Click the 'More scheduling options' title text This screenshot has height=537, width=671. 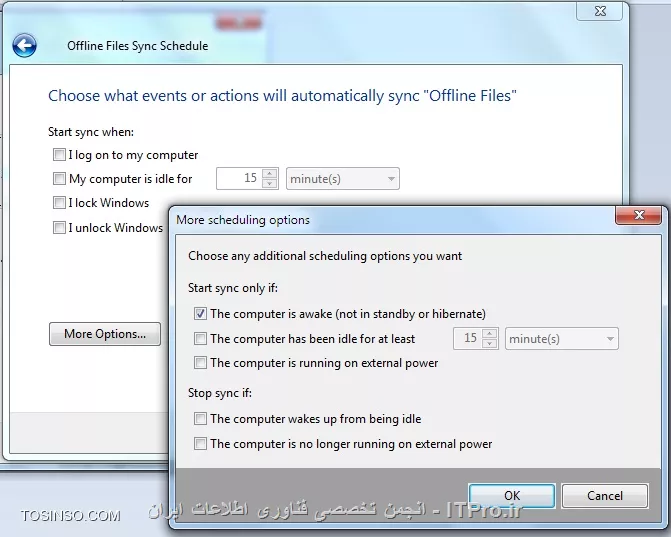(x=243, y=220)
